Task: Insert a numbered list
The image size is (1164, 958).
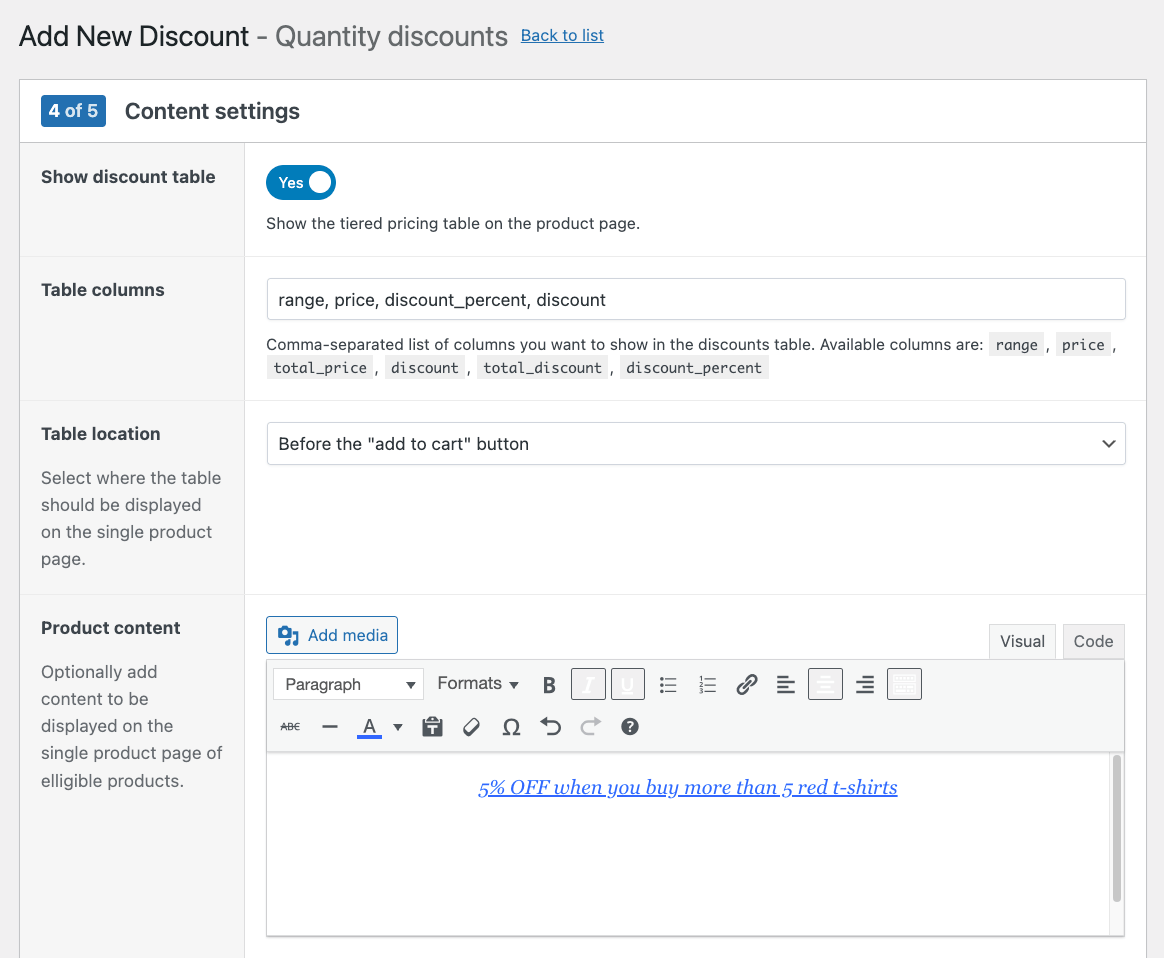Action: [x=707, y=684]
